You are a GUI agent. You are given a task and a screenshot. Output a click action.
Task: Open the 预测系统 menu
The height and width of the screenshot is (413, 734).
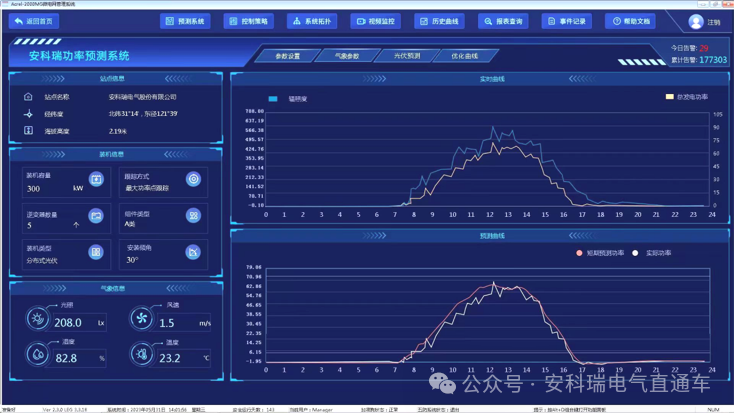pos(185,21)
